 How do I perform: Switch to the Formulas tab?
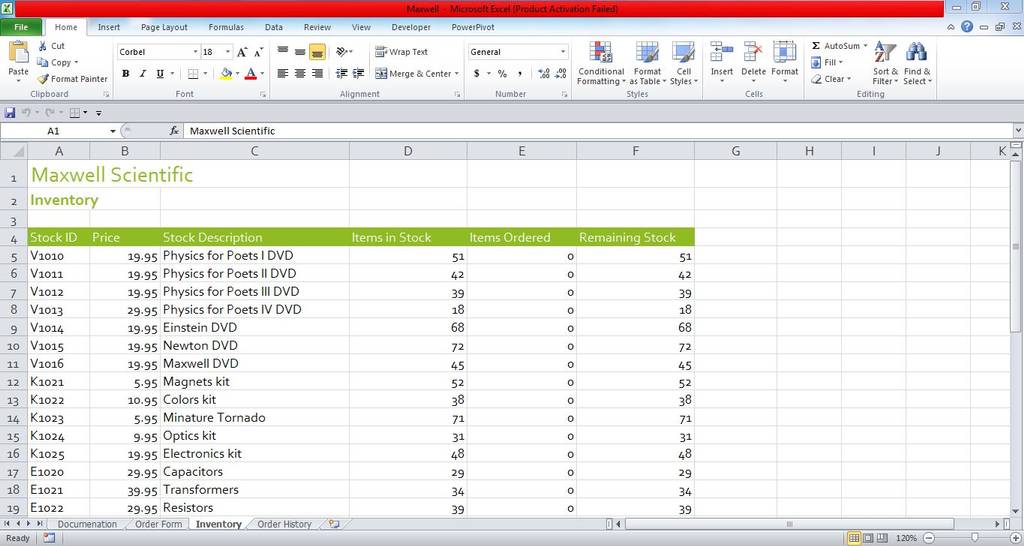[x=226, y=27]
